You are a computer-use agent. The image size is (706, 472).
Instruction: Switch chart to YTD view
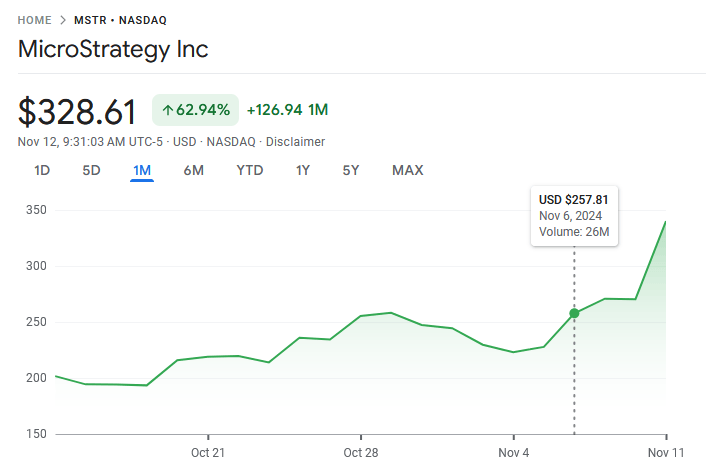coord(249,170)
